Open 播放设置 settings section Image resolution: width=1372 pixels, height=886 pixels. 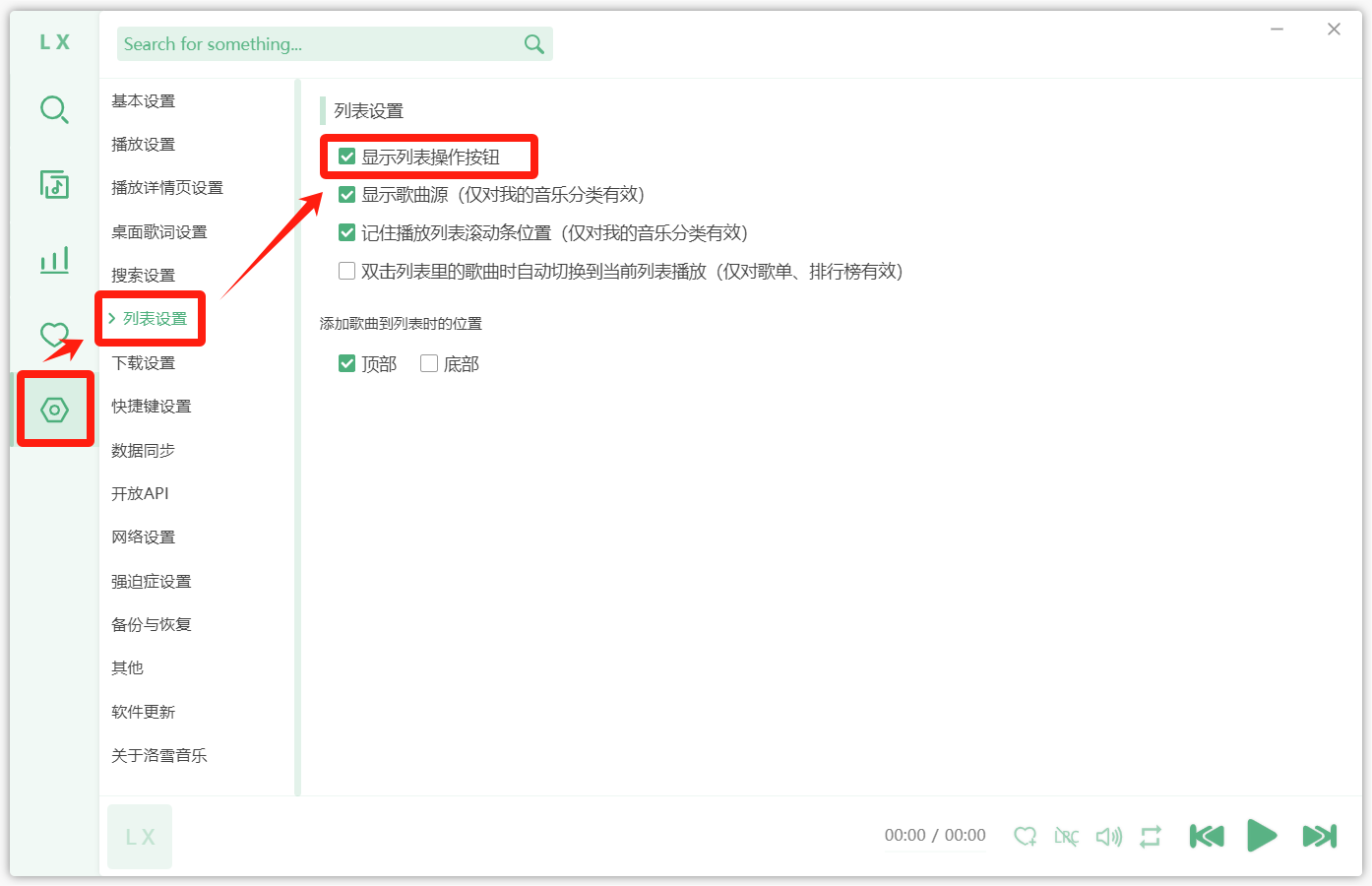(144, 145)
